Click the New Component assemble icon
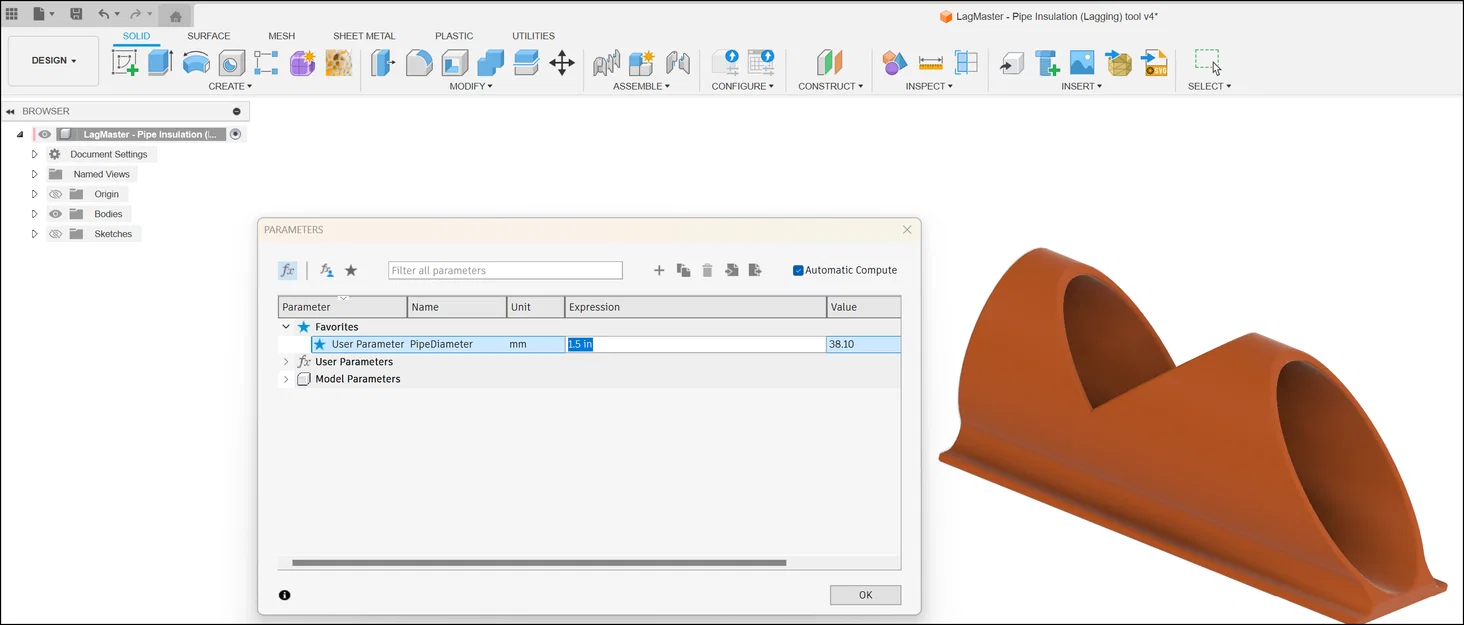 point(641,63)
